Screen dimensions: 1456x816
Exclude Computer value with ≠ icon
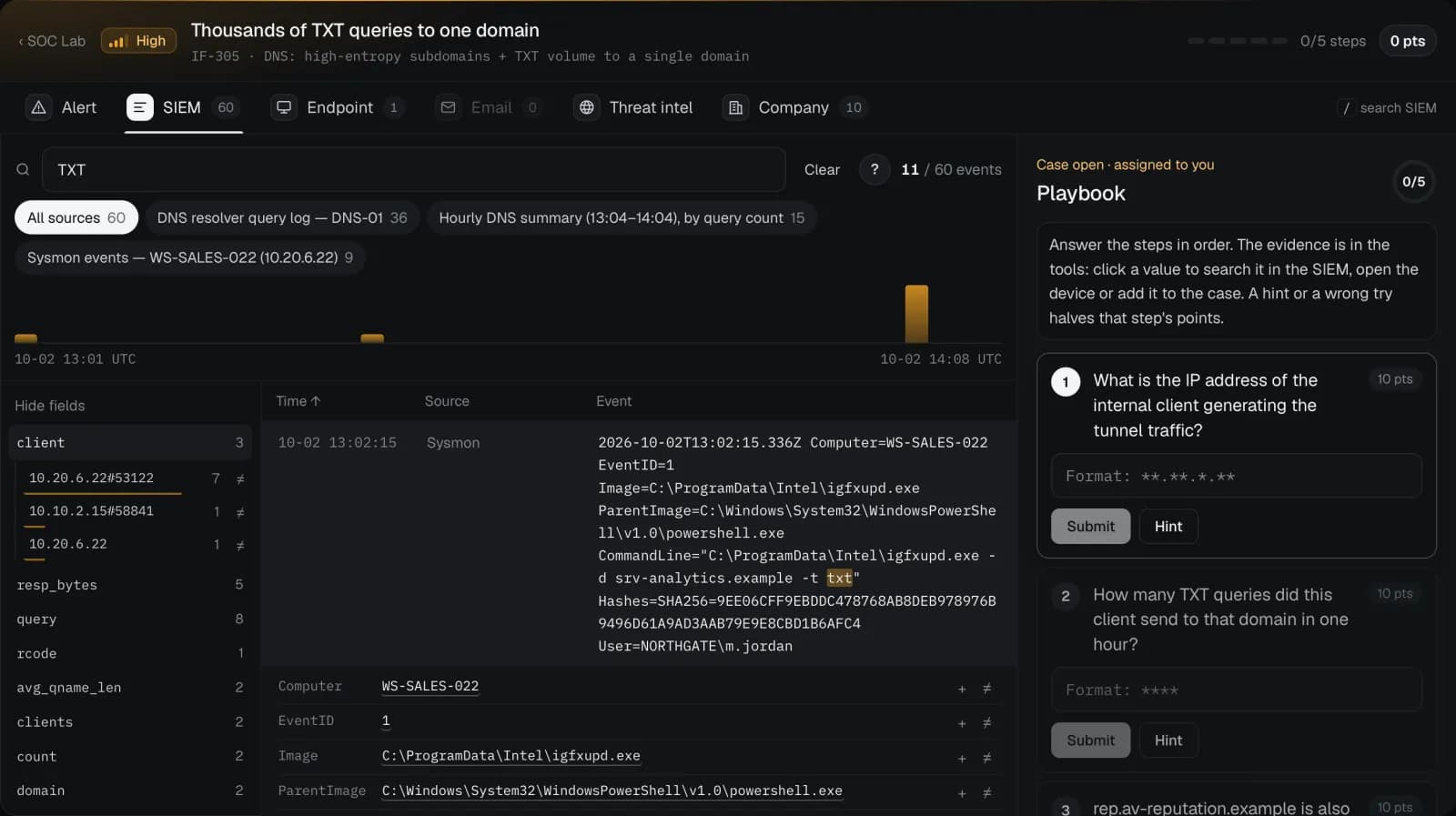point(986,689)
